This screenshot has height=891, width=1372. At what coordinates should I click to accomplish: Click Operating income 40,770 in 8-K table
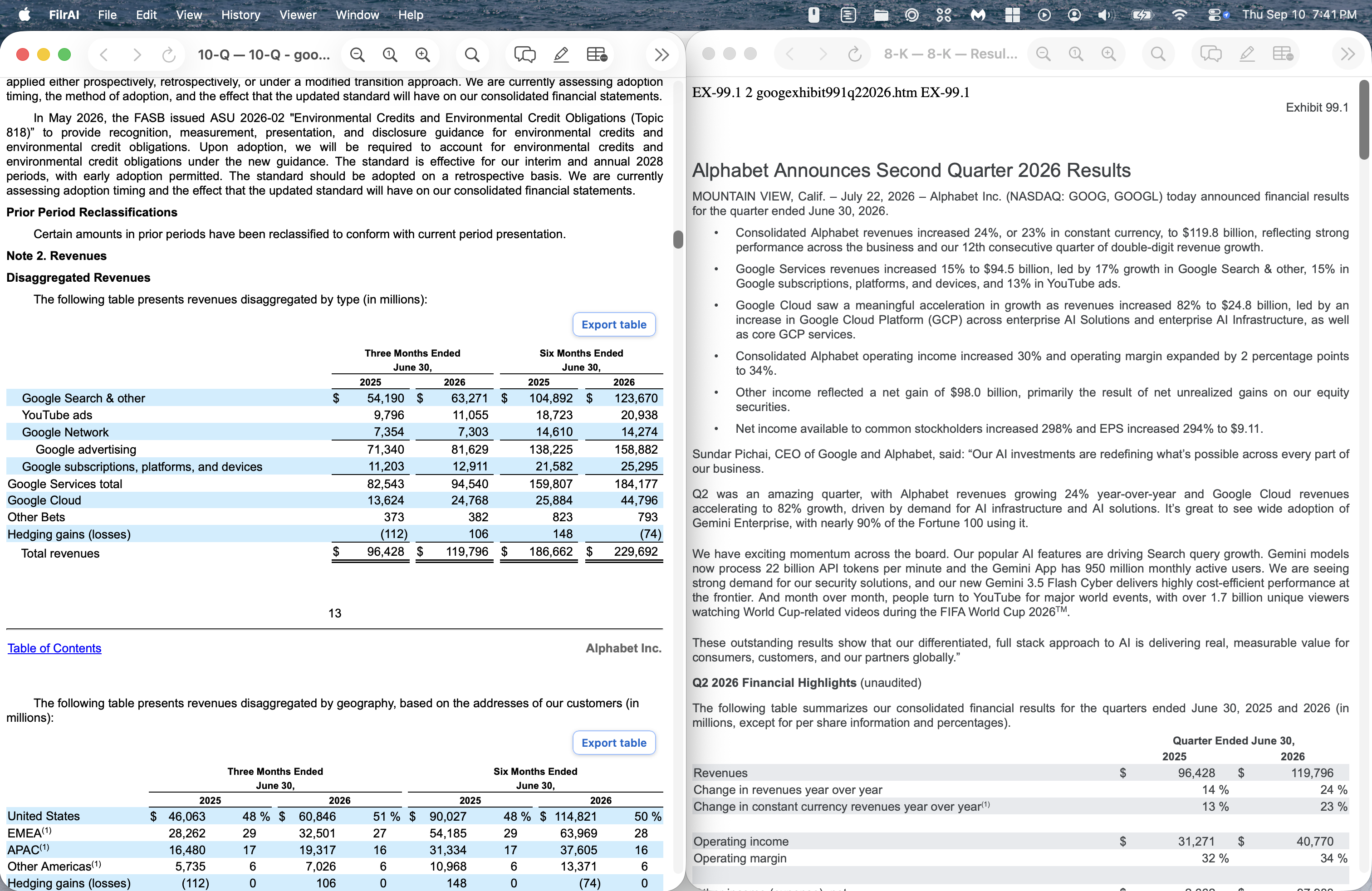click(1315, 842)
